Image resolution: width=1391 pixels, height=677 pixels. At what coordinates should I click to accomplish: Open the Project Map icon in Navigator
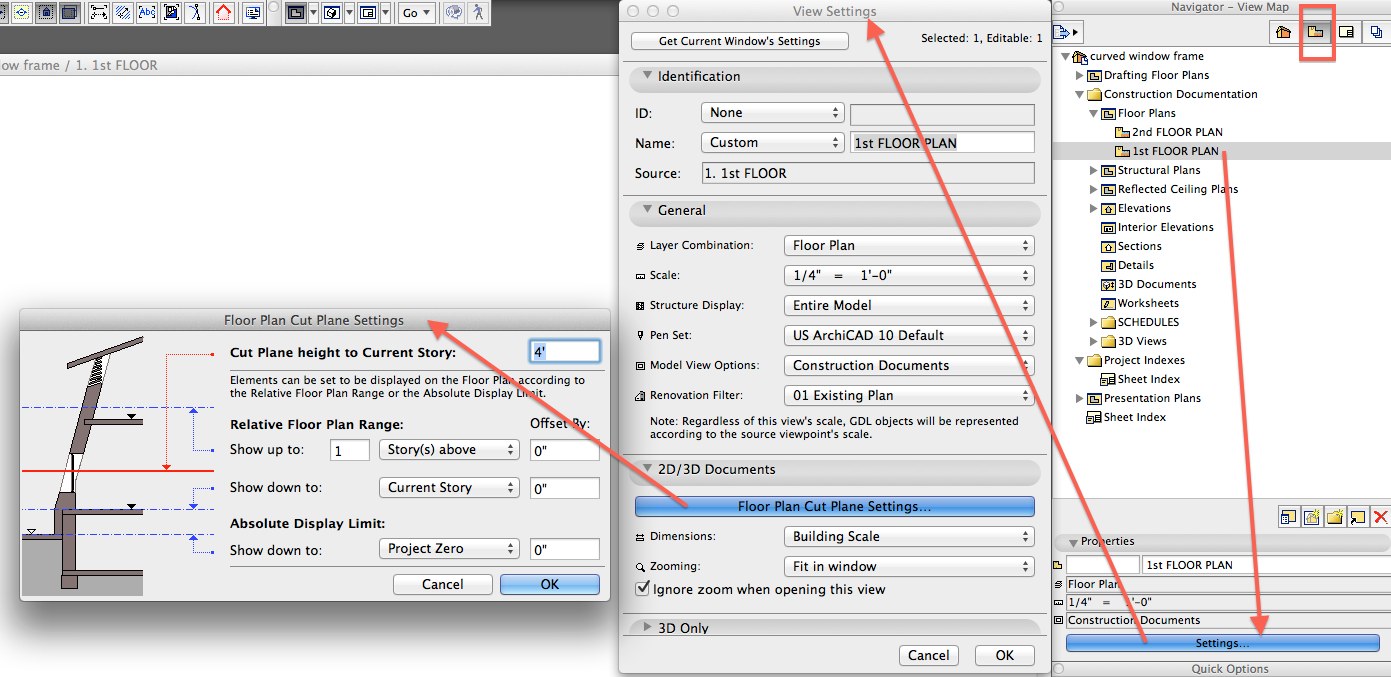(1283, 32)
